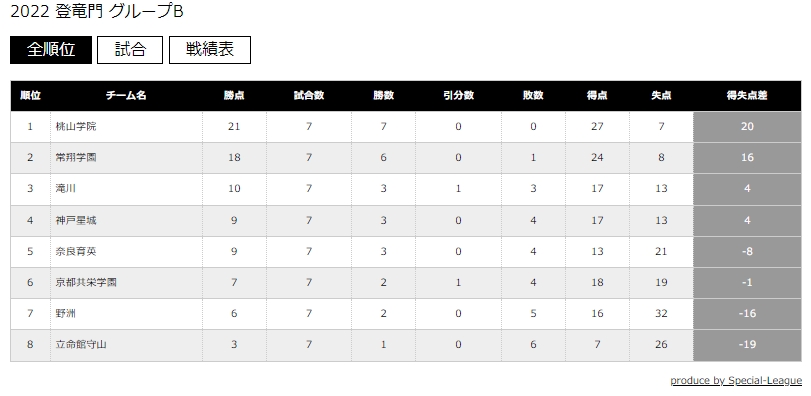Select the 試合数 column header

point(309,96)
